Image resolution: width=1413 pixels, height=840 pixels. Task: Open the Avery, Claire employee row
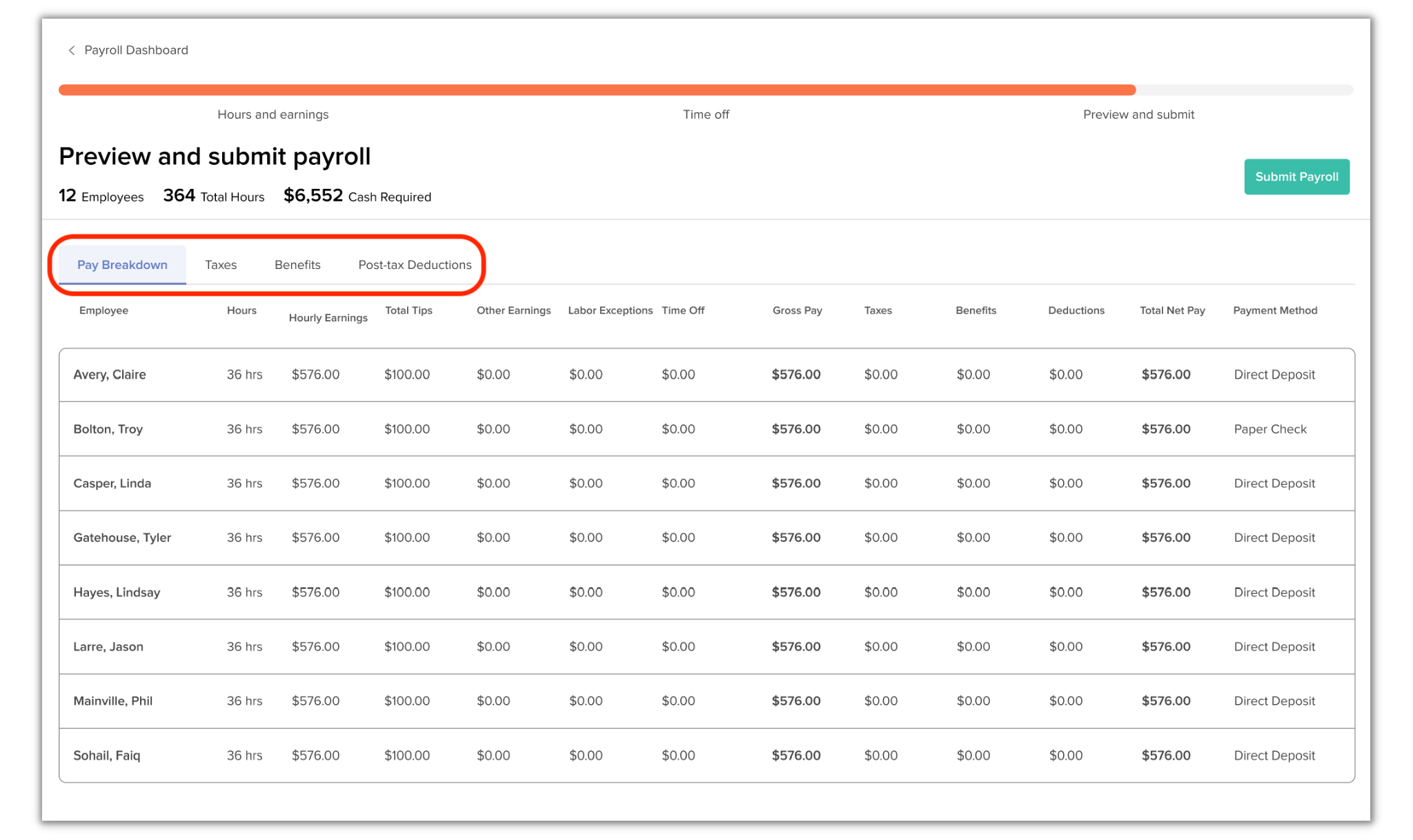tap(110, 374)
